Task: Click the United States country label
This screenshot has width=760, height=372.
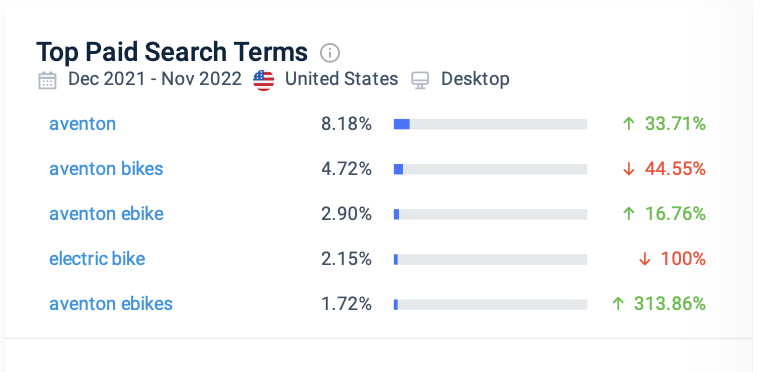Action: [341, 79]
